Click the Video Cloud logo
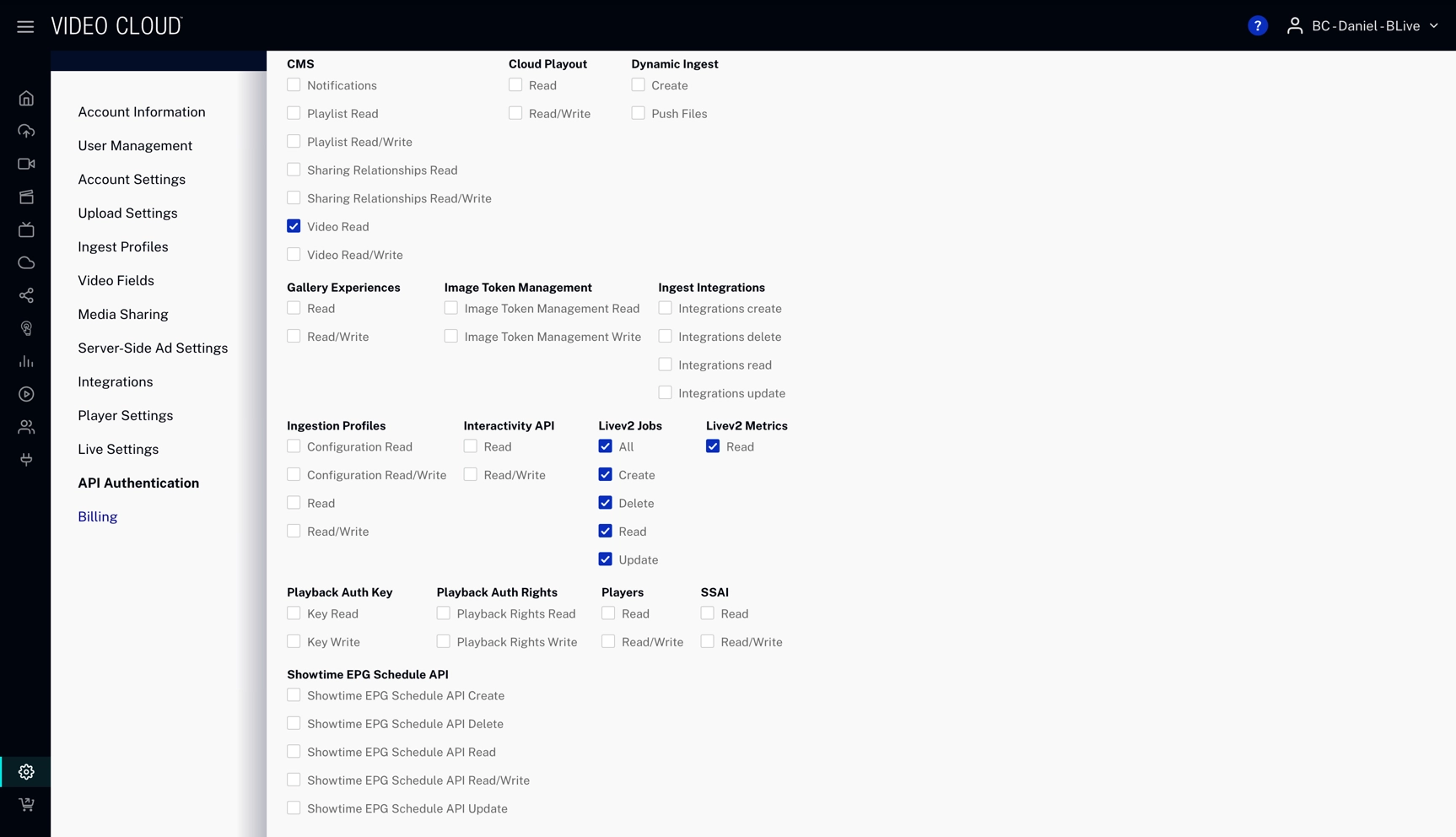 click(116, 26)
